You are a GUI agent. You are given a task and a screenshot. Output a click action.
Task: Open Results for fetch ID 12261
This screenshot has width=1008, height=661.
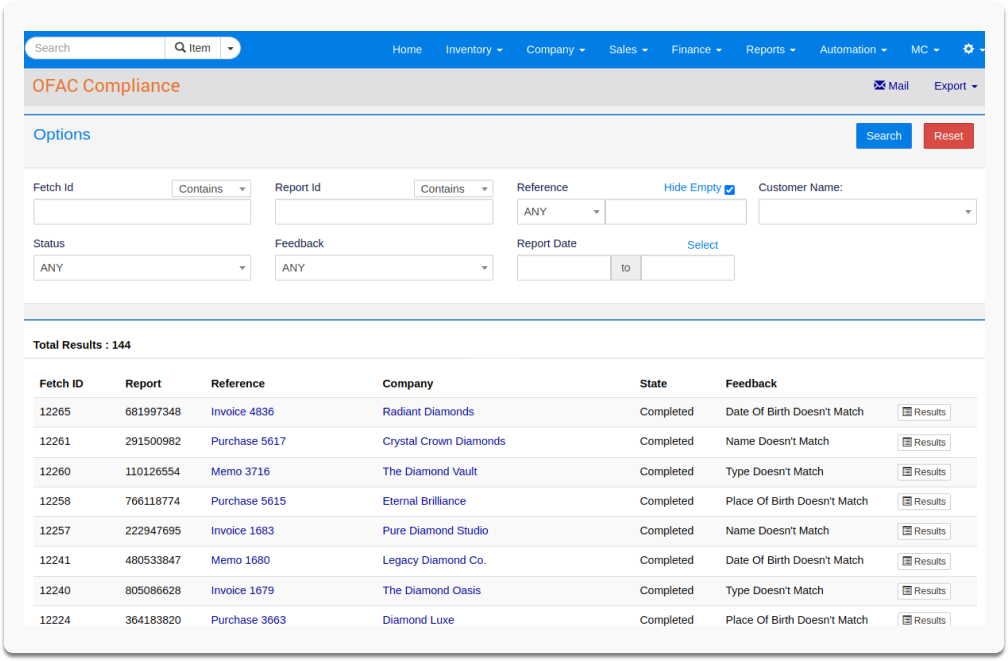[924, 442]
